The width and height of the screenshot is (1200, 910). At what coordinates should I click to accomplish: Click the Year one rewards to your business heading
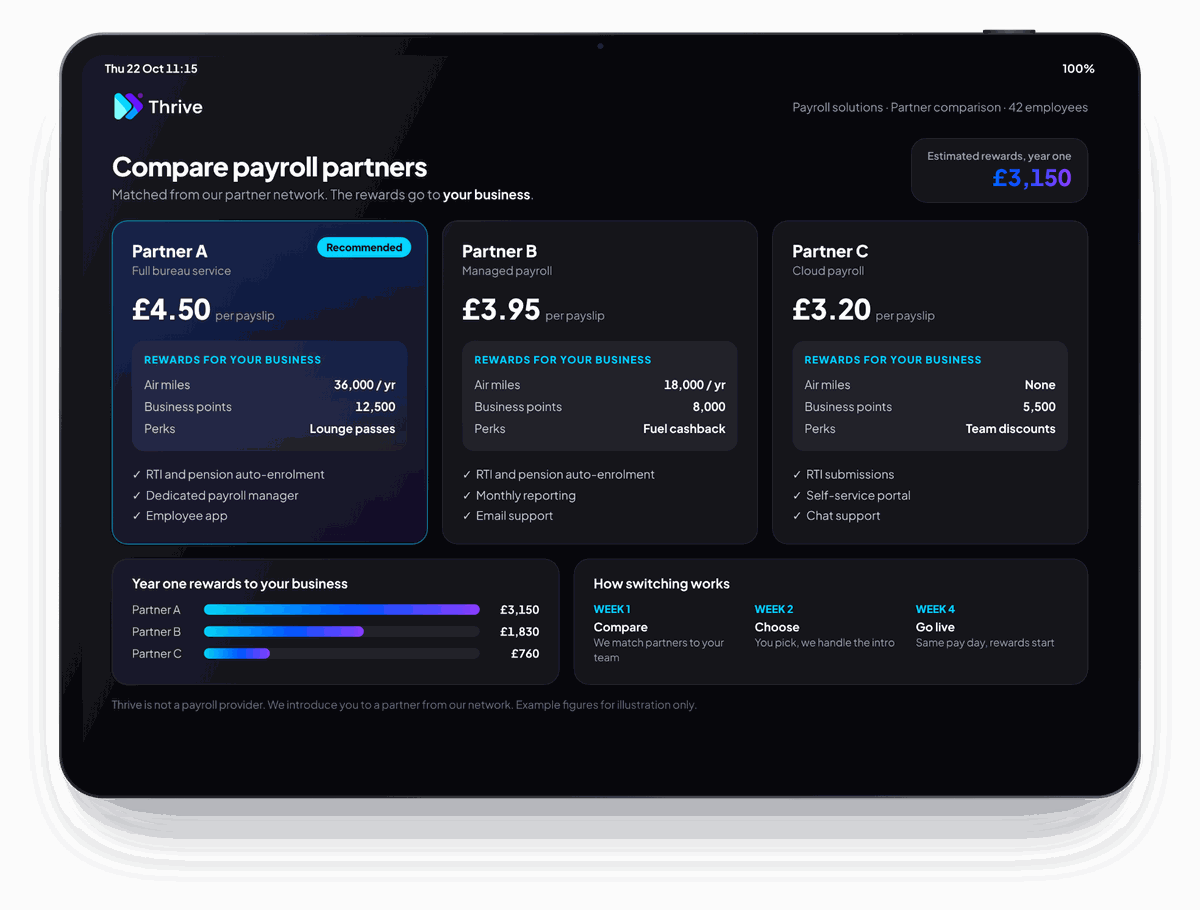click(x=240, y=584)
